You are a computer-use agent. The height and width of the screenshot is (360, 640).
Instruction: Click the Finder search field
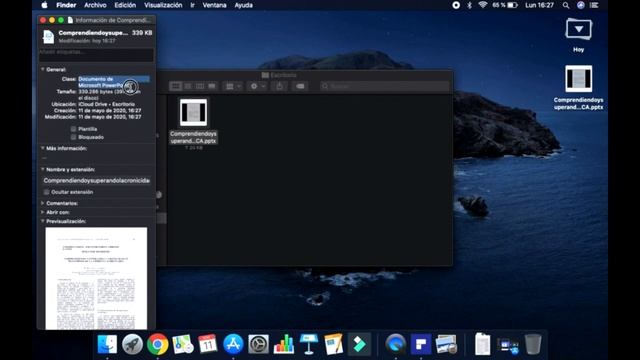(385, 86)
